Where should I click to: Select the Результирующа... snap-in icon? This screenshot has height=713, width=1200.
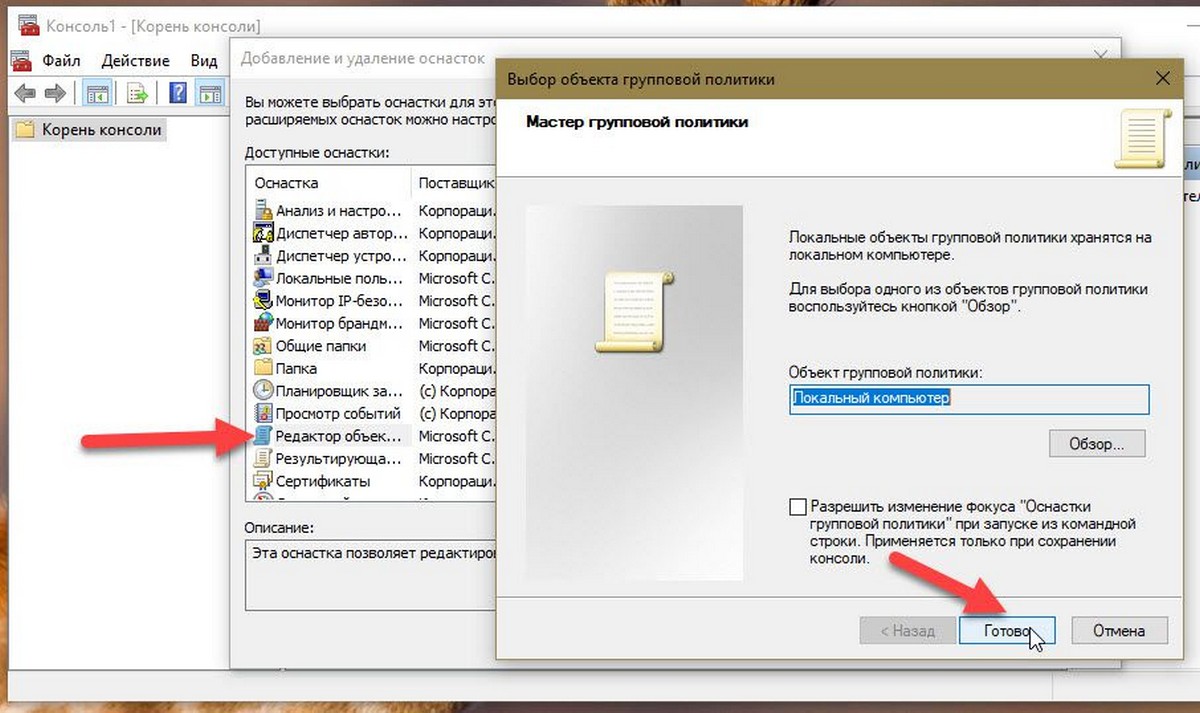click(x=263, y=458)
